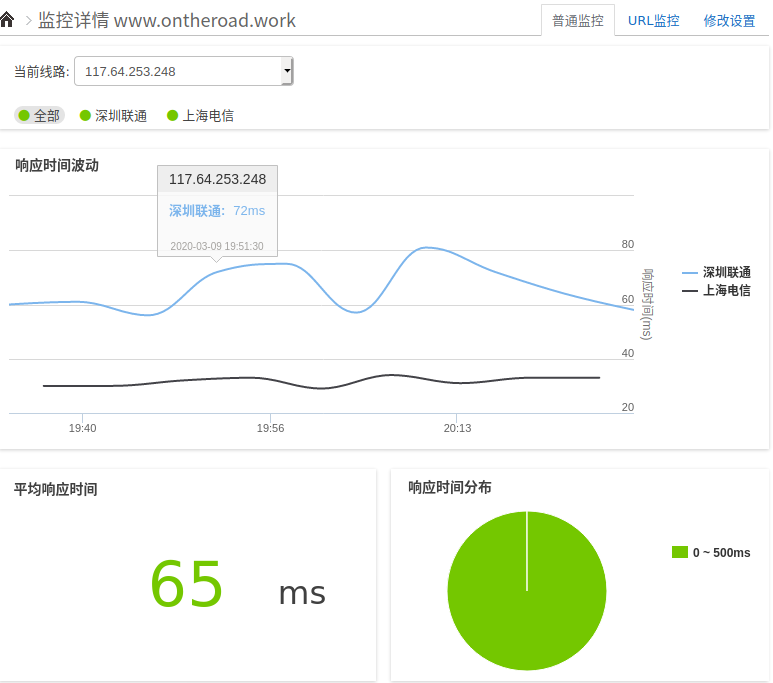Viewport: 773px width, 683px height.
Task: Click the home icon in breadcrumb
Action: tap(8, 19)
